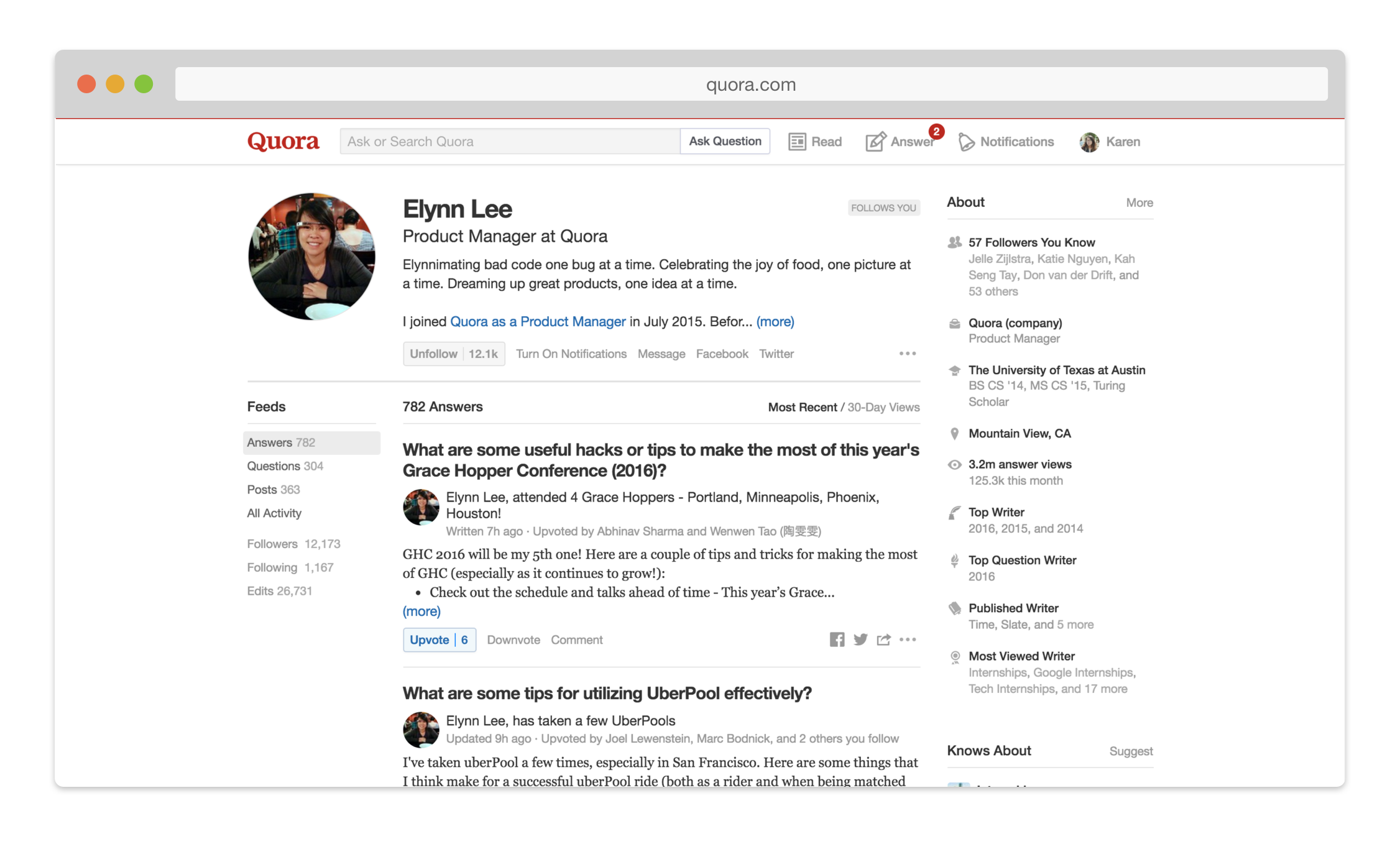This screenshot has height=844, width=1400.
Task: Send a Message to Elynn Lee
Action: click(x=661, y=354)
